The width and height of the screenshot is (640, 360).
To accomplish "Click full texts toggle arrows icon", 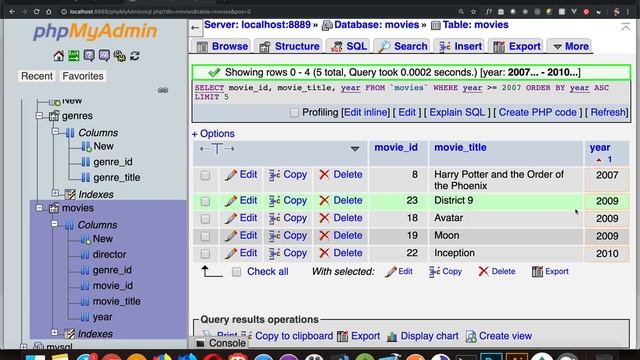I will [x=217, y=149].
